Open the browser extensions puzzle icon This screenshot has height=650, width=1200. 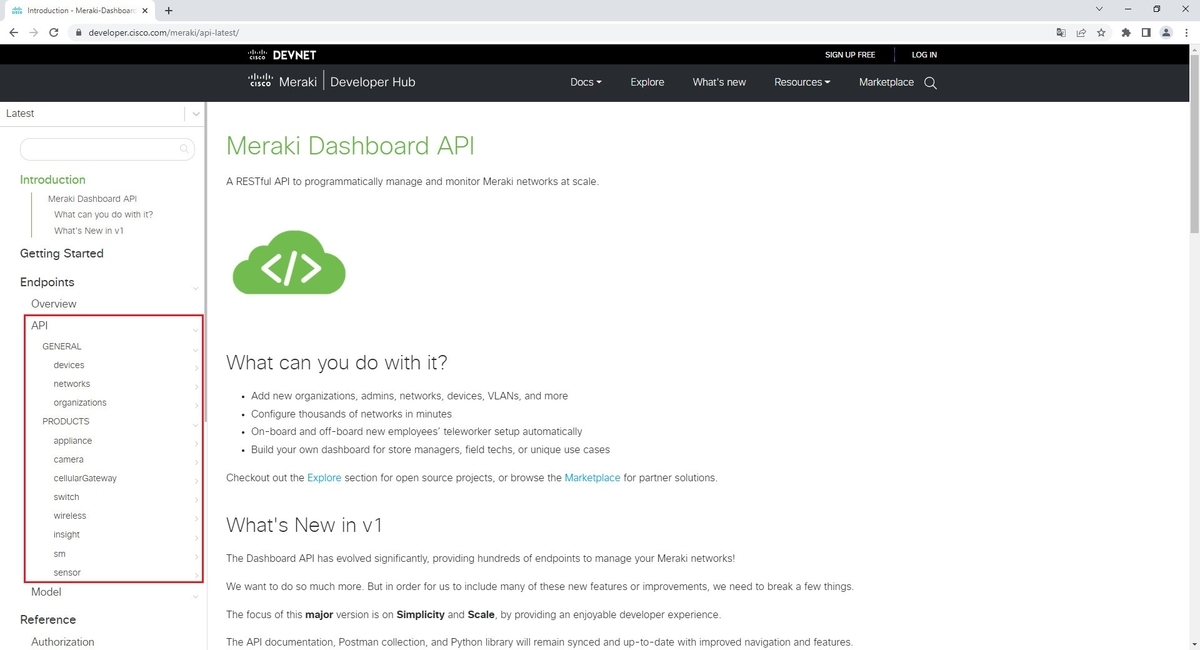point(1126,32)
